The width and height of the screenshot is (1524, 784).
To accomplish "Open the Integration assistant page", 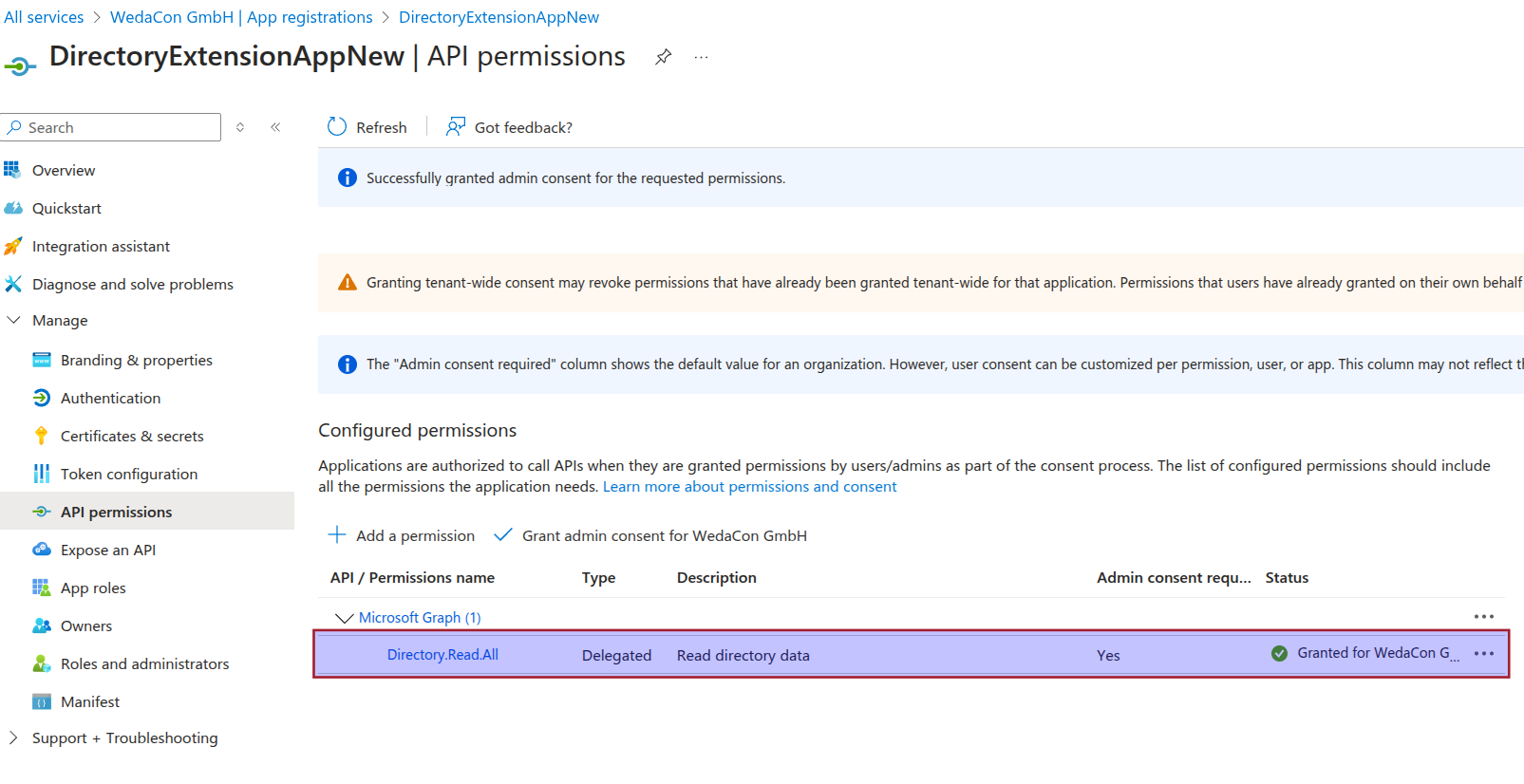I will [x=101, y=246].
